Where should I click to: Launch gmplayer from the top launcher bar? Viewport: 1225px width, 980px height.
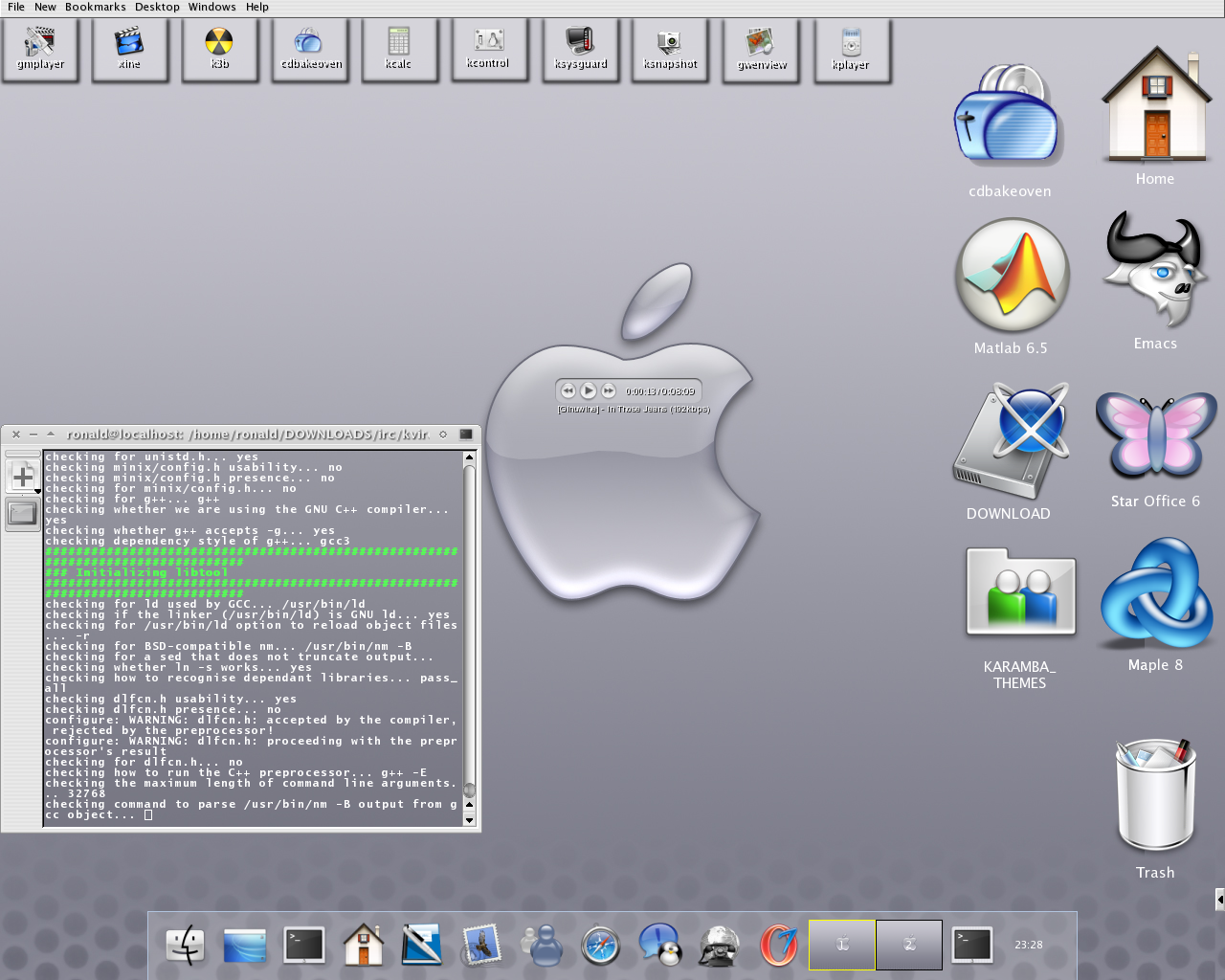pyautogui.click(x=40, y=50)
